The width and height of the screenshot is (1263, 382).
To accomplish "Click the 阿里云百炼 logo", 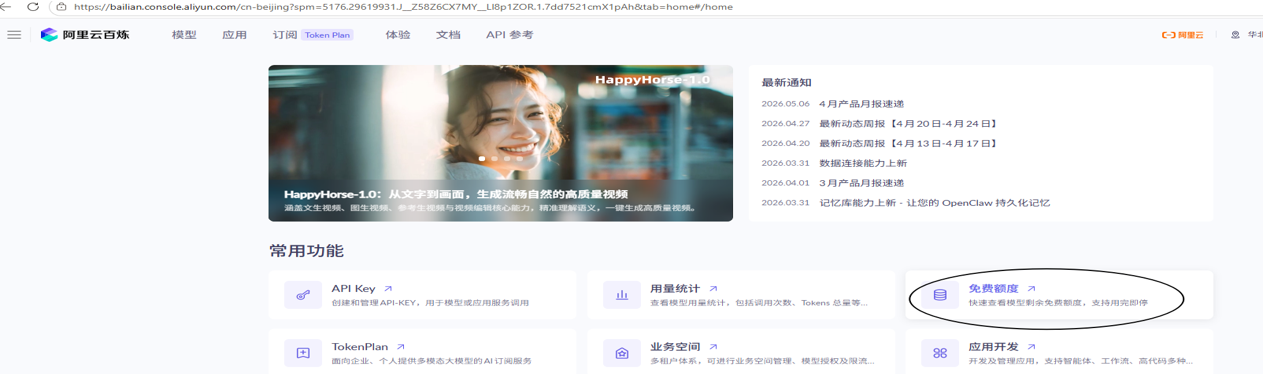I will pos(84,35).
